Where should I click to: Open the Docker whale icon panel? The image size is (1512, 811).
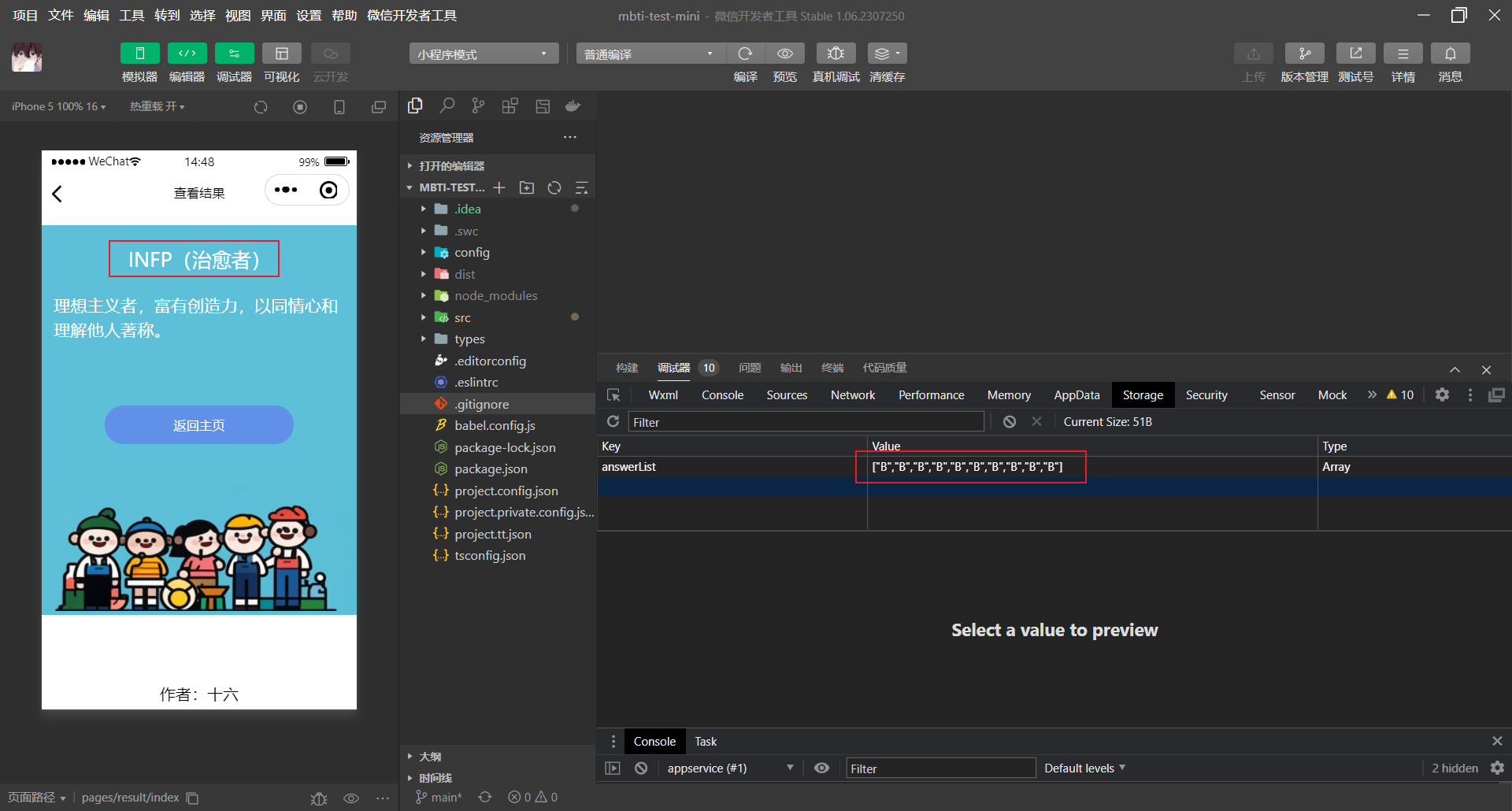click(573, 106)
